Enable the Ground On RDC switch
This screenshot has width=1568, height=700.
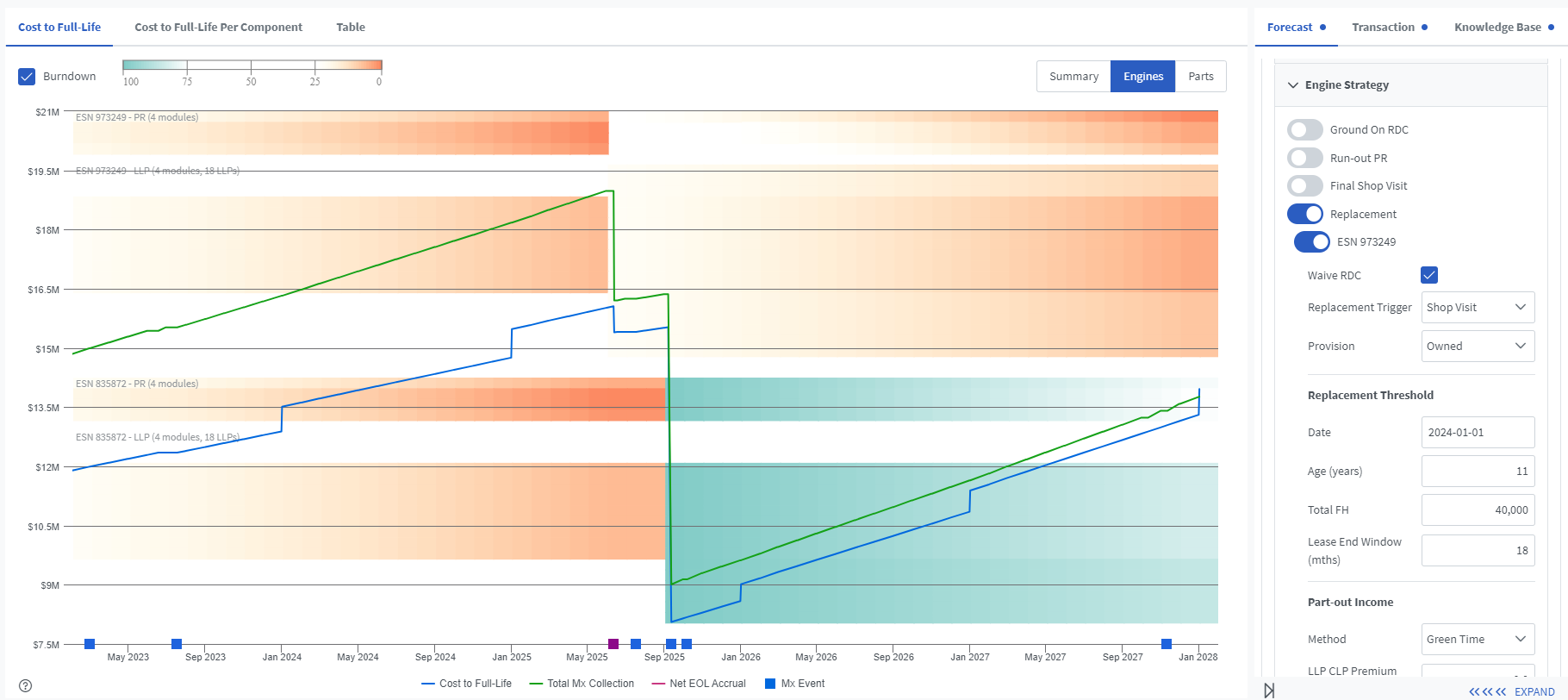(x=1305, y=130)
